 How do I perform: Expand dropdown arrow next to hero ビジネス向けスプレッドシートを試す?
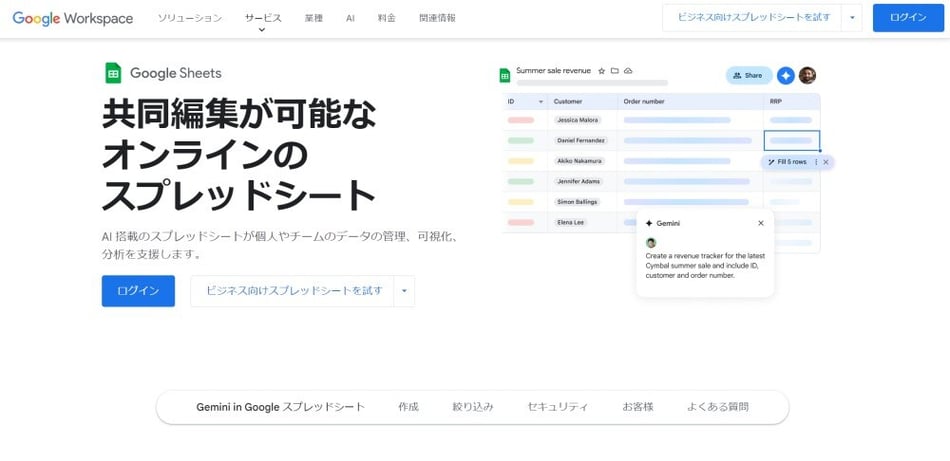pyautogui.click(x=404, y=291)
